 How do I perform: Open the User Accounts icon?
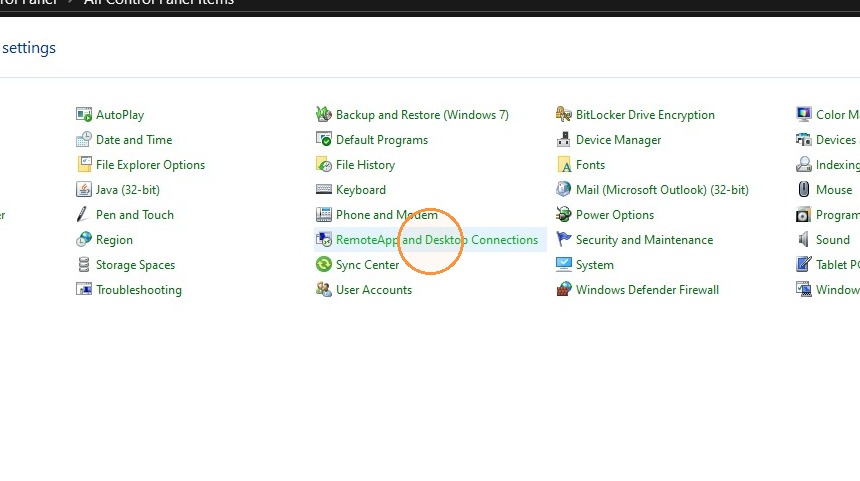pyautogui.click(x=324, y=290)
